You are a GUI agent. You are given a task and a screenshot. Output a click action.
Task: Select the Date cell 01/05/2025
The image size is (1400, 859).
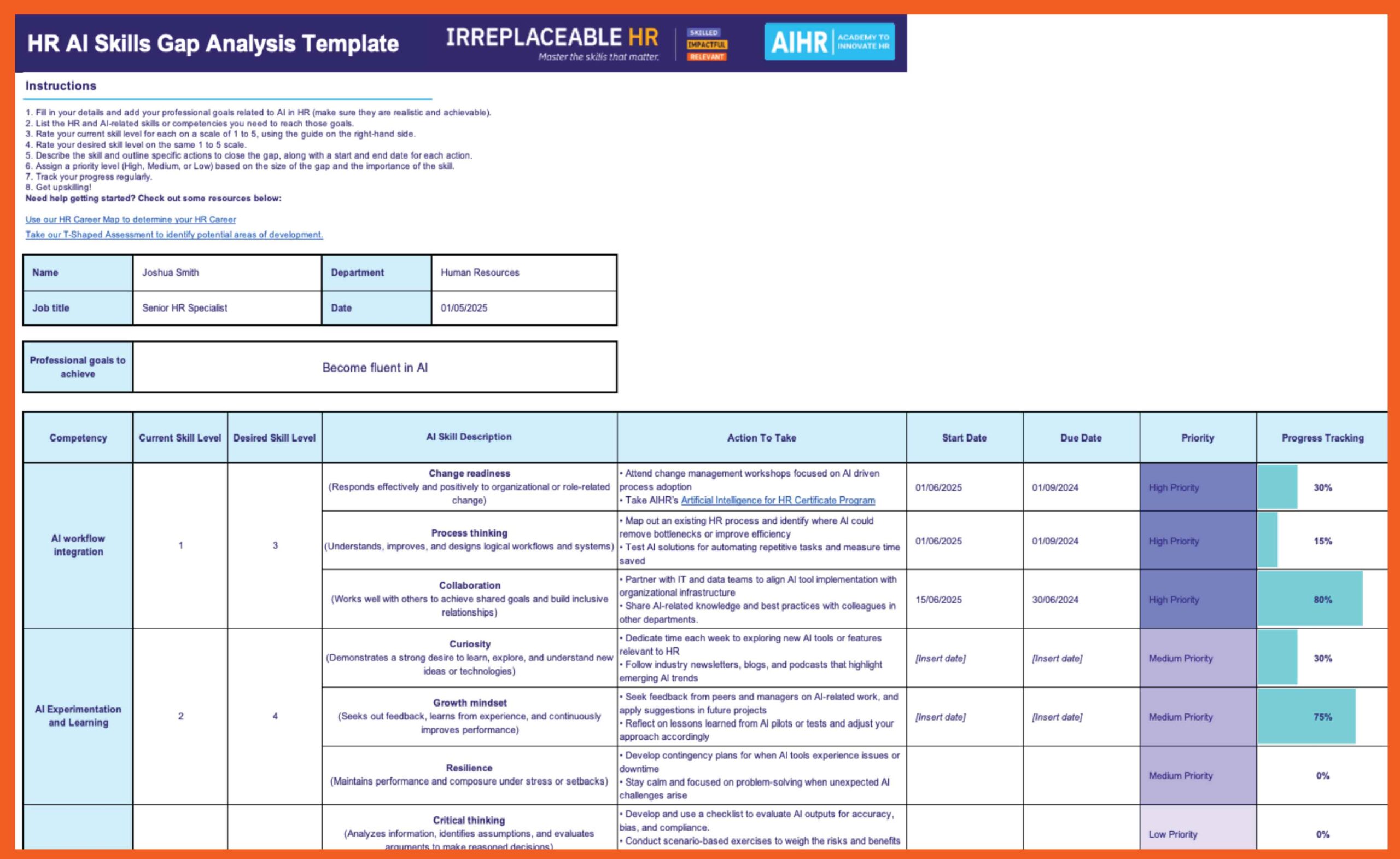coord(524,308)
